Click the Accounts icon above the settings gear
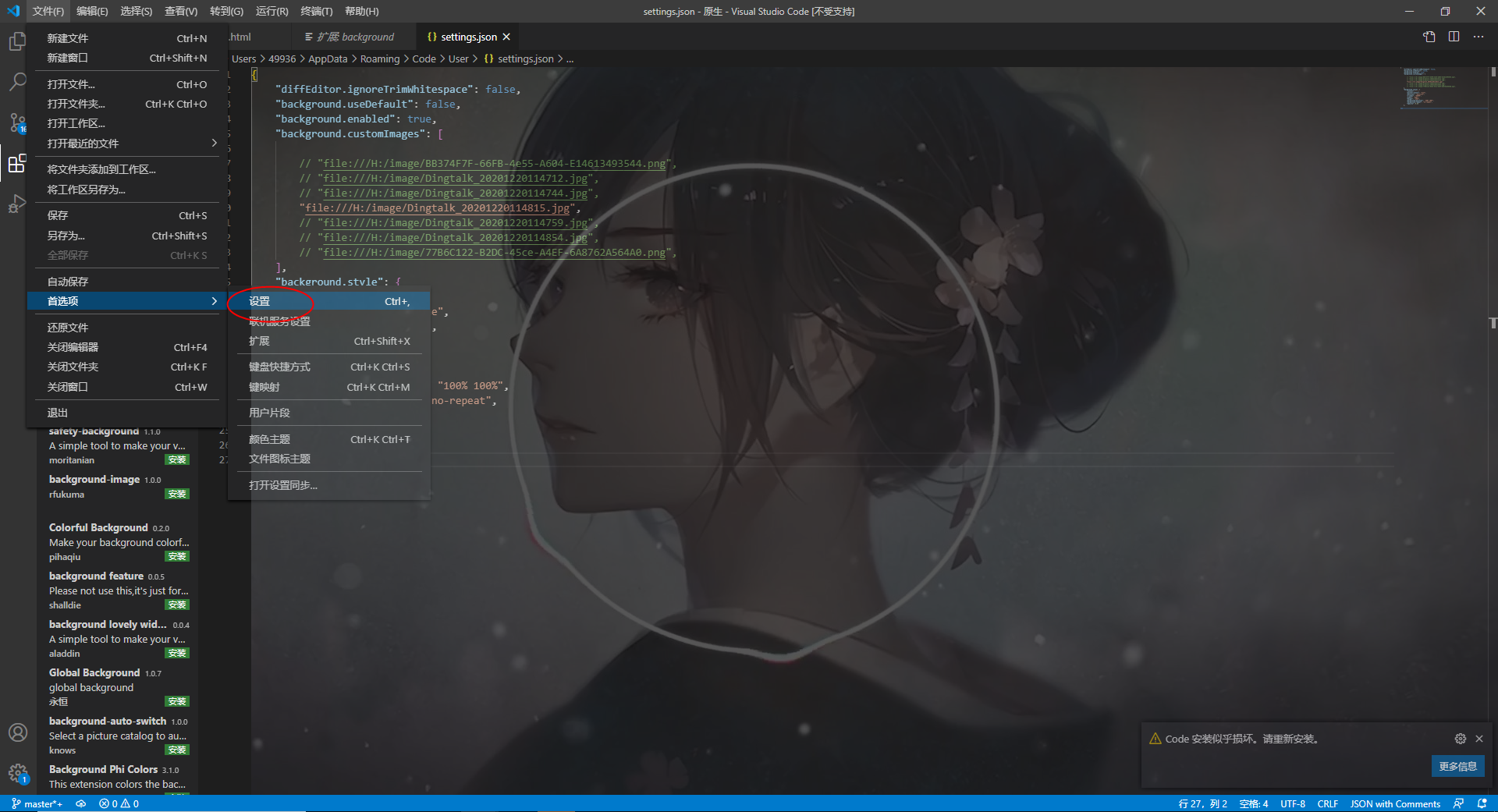Viewport: 1498px width, 812px height. pos(17,732)
